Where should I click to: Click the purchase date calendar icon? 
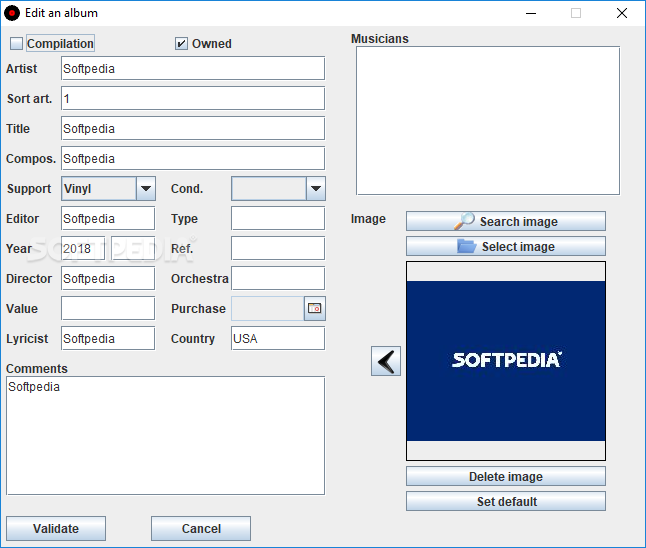pos(315,308)
